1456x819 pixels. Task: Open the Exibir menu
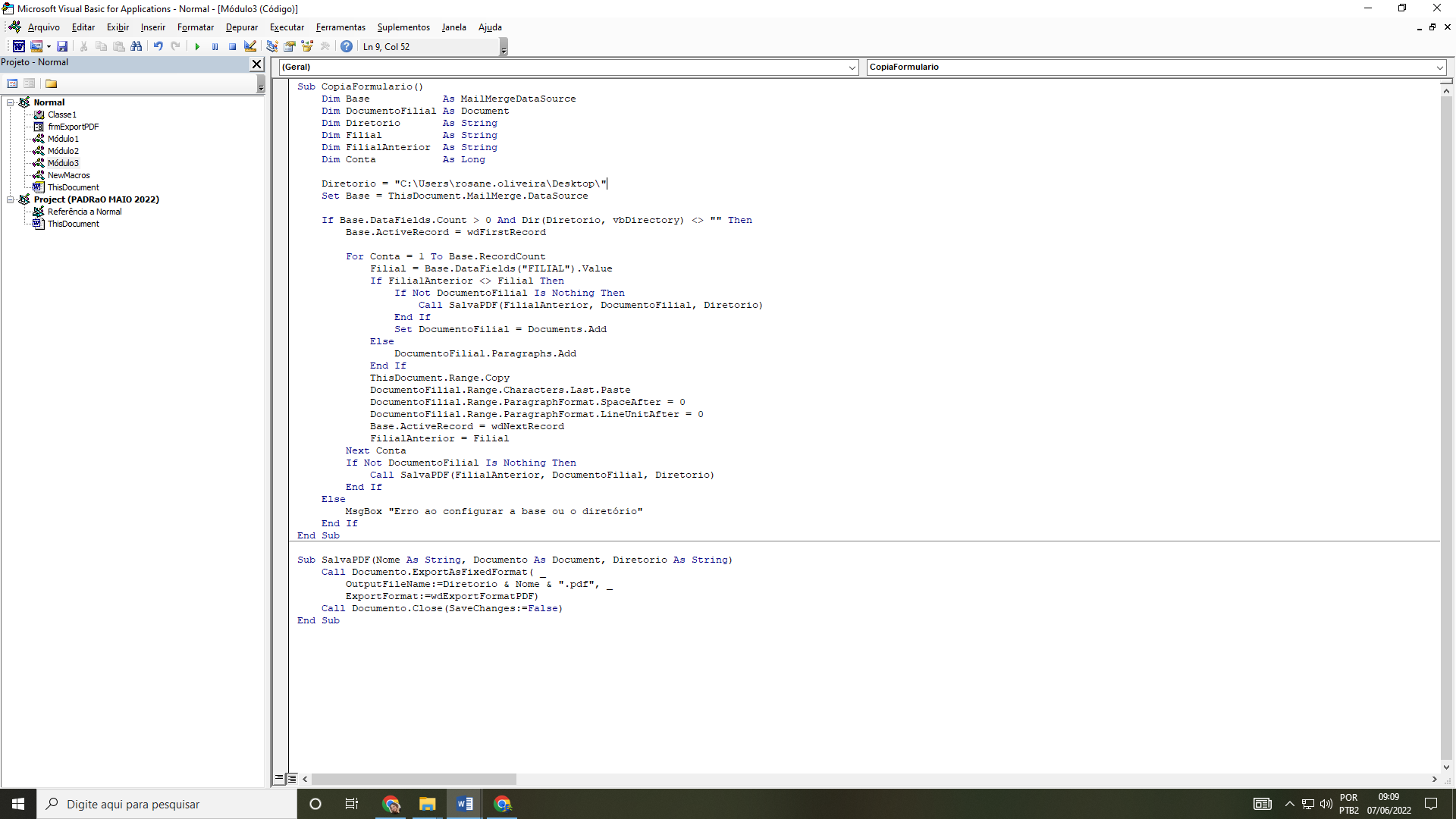pos(118,27)
